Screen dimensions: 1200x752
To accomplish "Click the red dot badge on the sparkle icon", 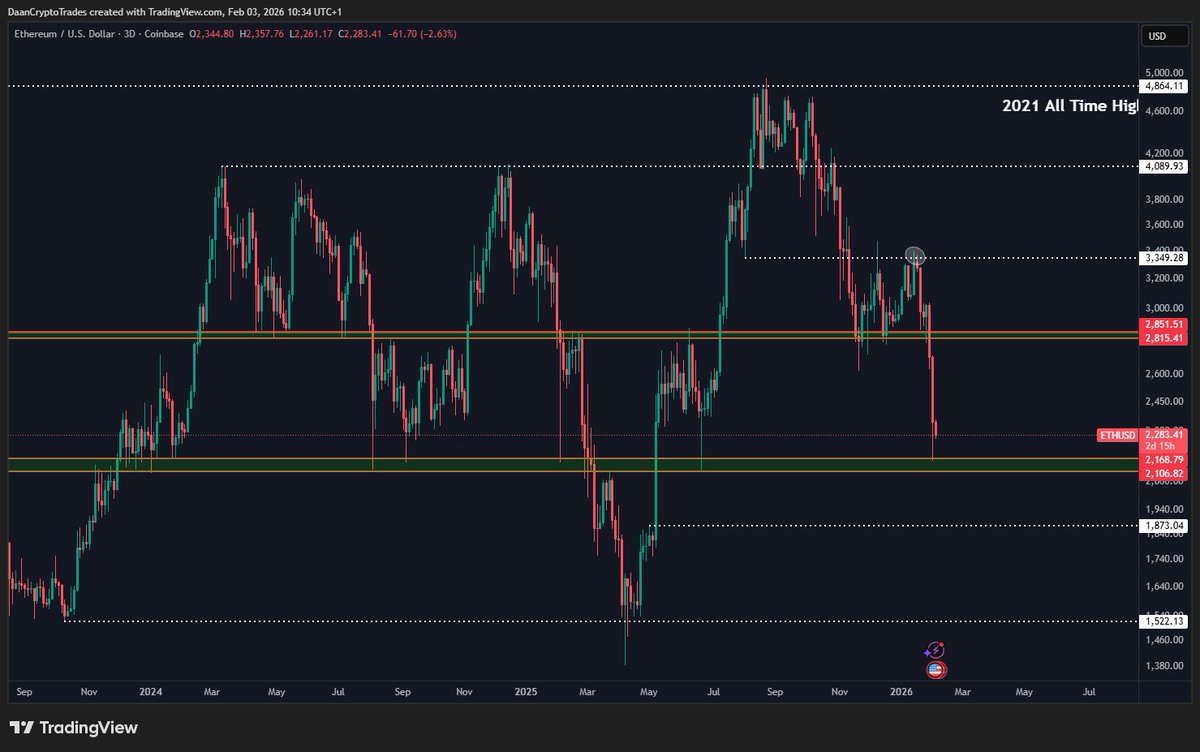I will coord(942,643).
